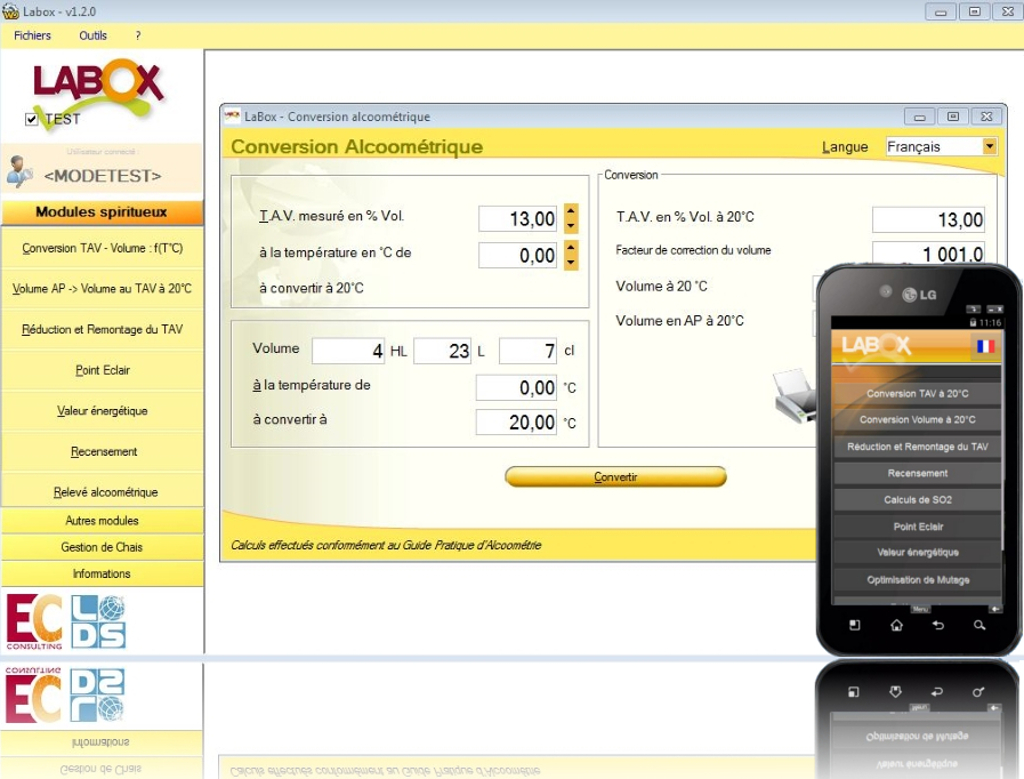Open the Fichiers menu
Image resolution: width=1024 pixels, height=779 pixels.
(x=32, y=36)
